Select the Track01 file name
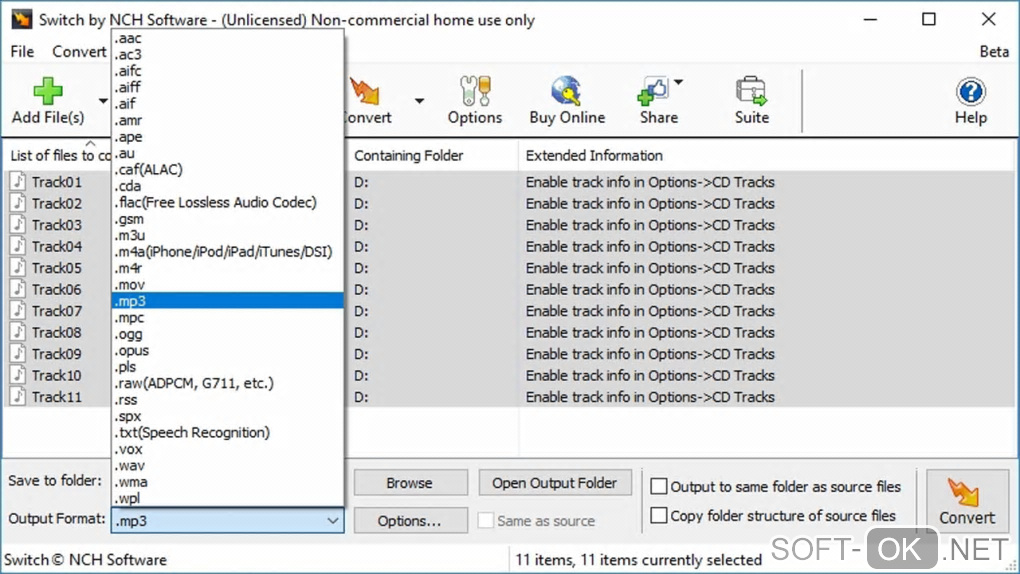 click(x=57, y=182)
